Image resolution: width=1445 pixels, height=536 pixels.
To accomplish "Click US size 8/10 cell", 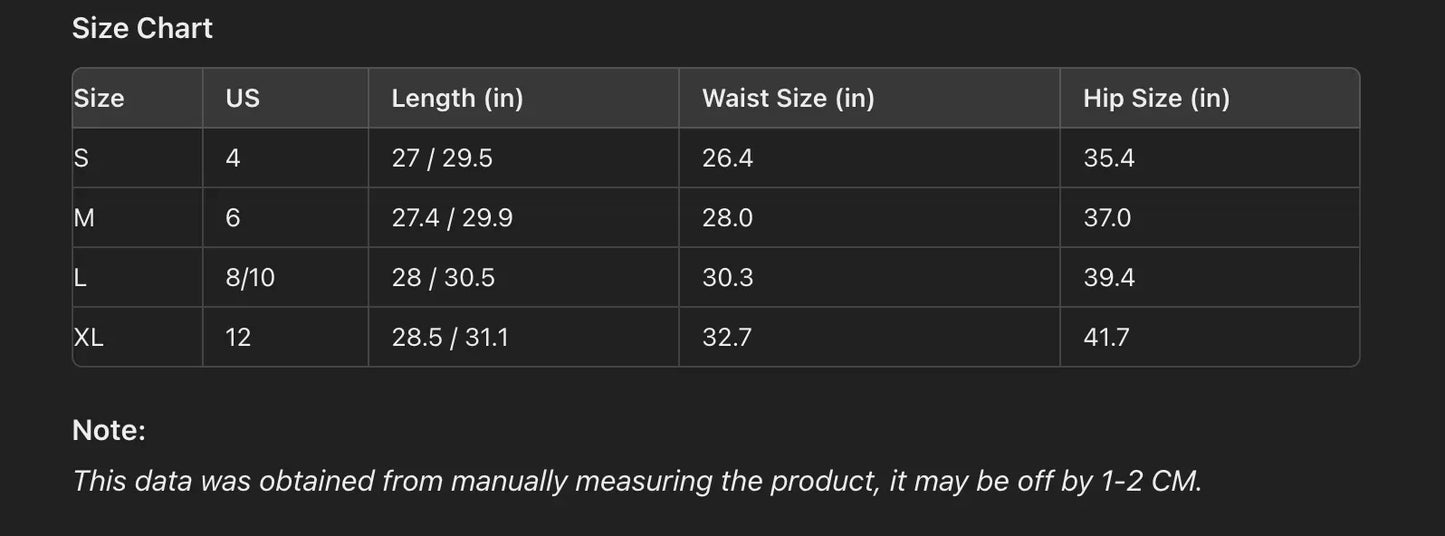I will pos(250,278).
